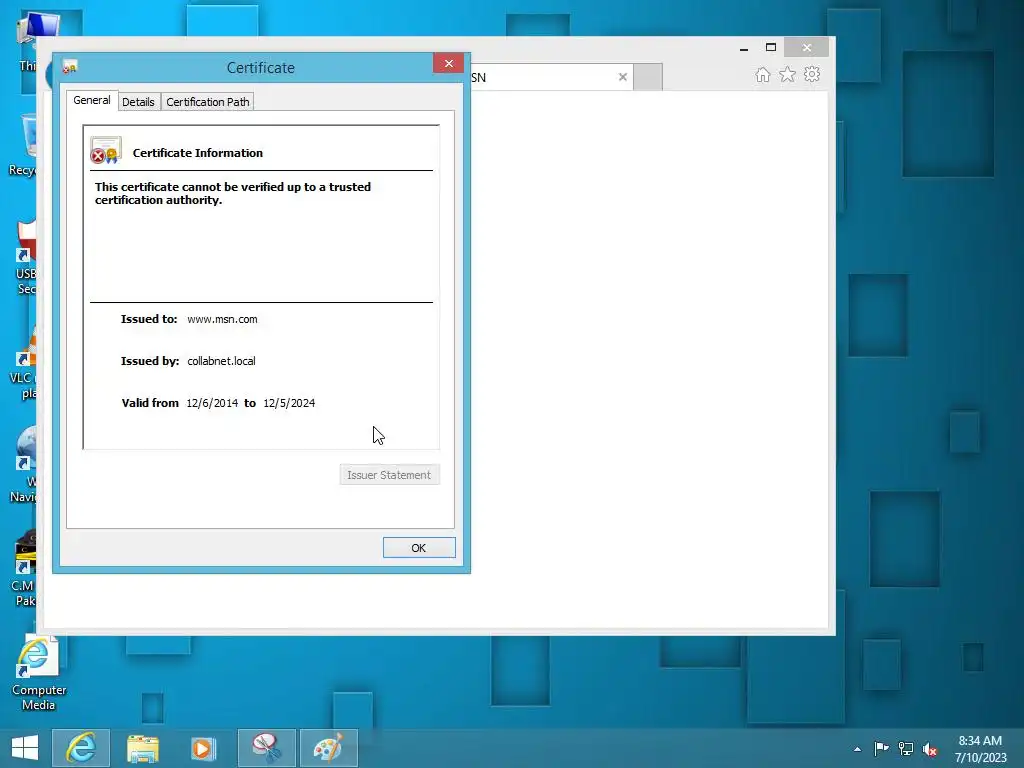The image size is (1024, 768).
Task: Select the This PC desktop icon
Action: (x=27, y=40)
